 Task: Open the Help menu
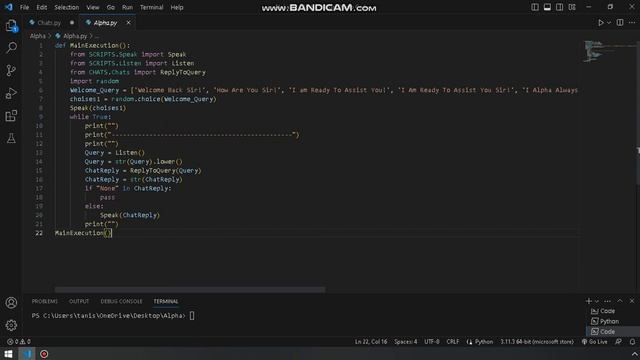(177, 7)
